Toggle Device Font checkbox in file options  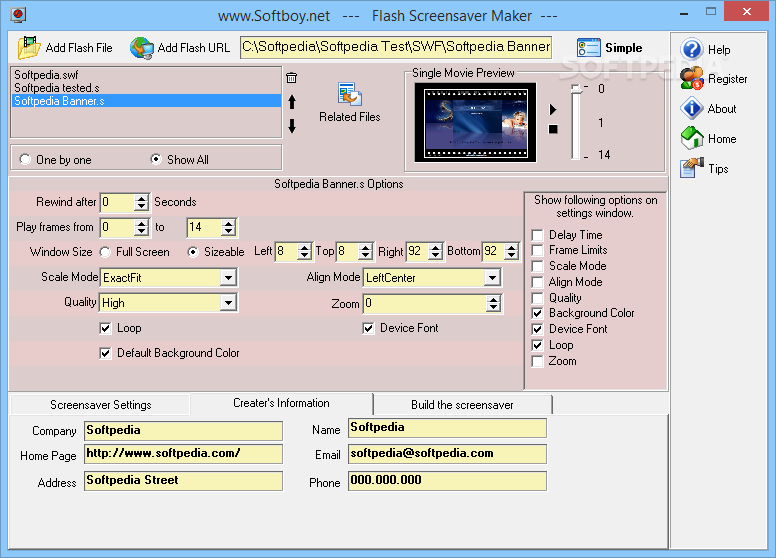368,328
